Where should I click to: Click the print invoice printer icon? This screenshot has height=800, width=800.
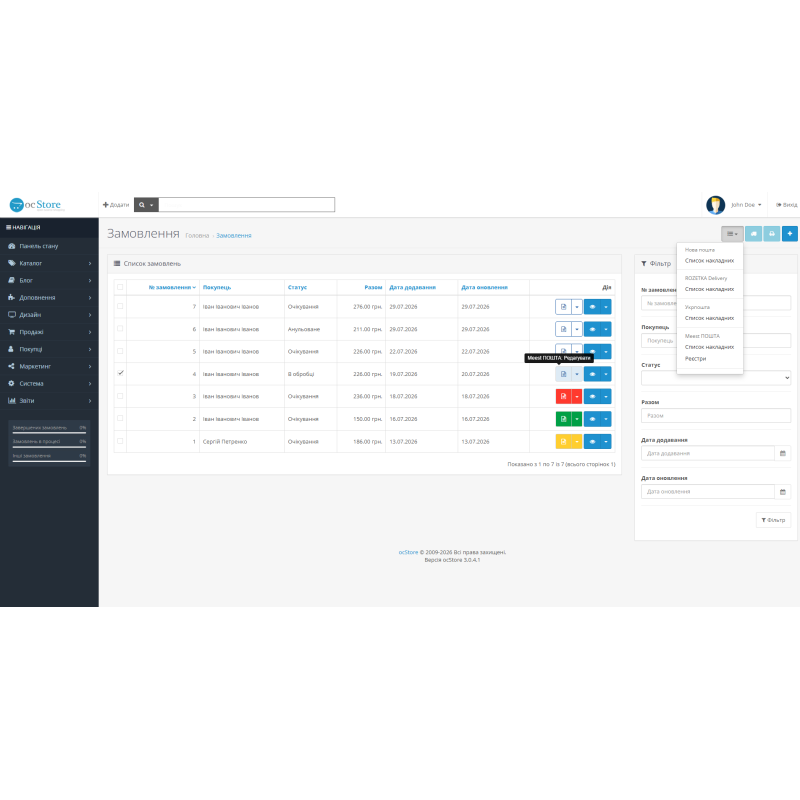point(771,234)
